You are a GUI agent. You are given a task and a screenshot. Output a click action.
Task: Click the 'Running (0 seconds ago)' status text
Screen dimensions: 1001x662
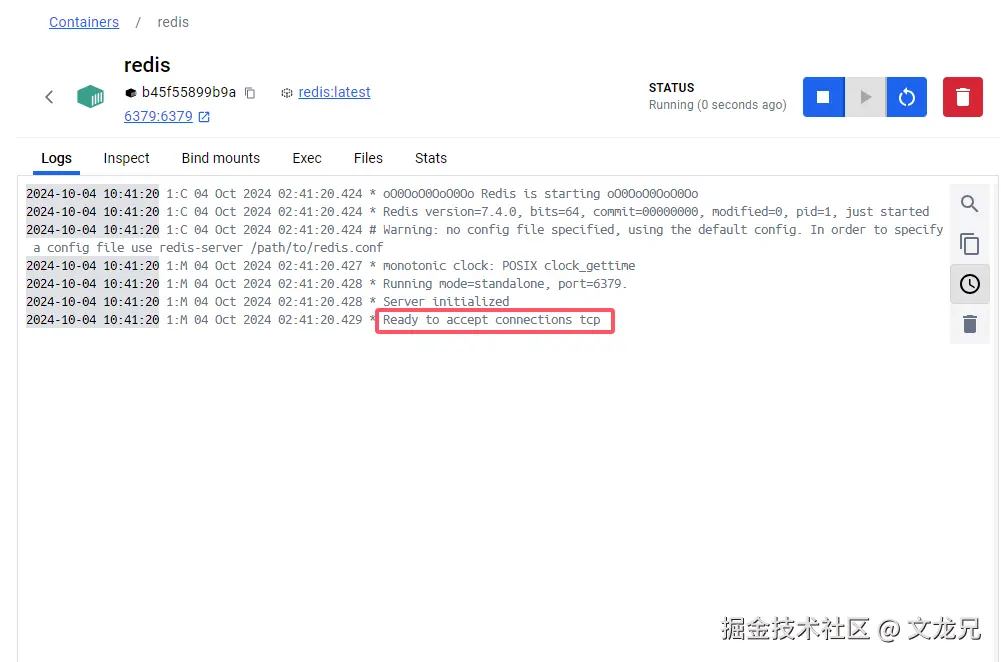718,105
